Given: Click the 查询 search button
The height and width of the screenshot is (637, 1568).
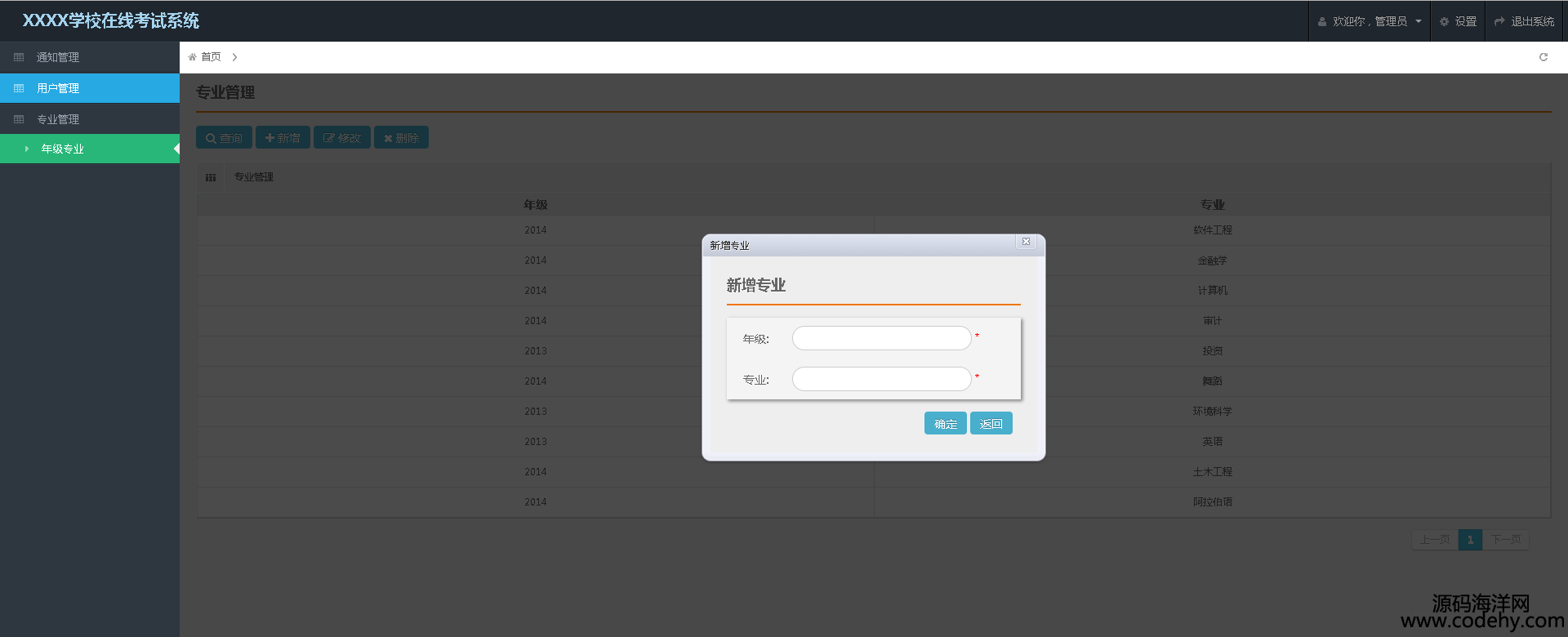Looking at the screenshot, I should (x=224, y=137).
